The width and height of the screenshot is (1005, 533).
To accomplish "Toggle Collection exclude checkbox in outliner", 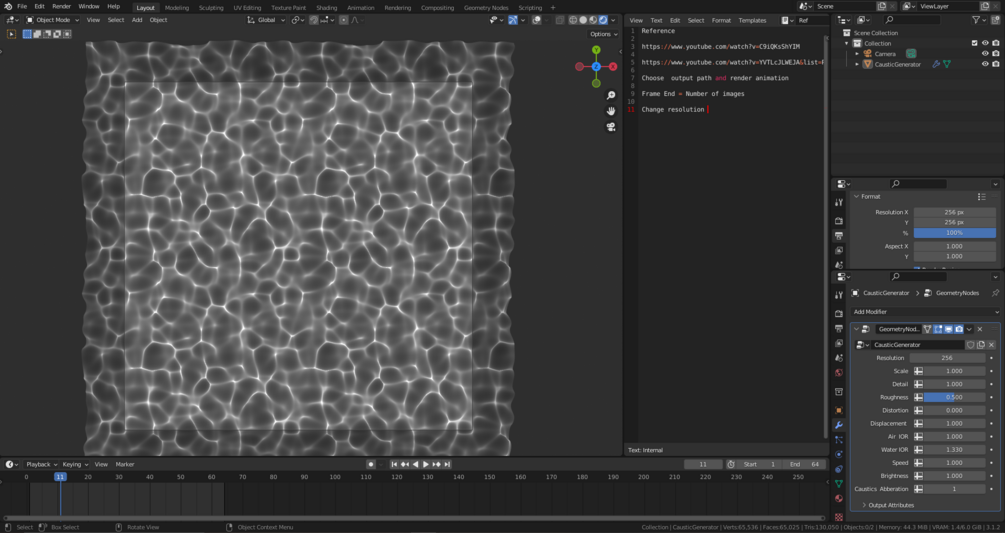I will 974,43.
